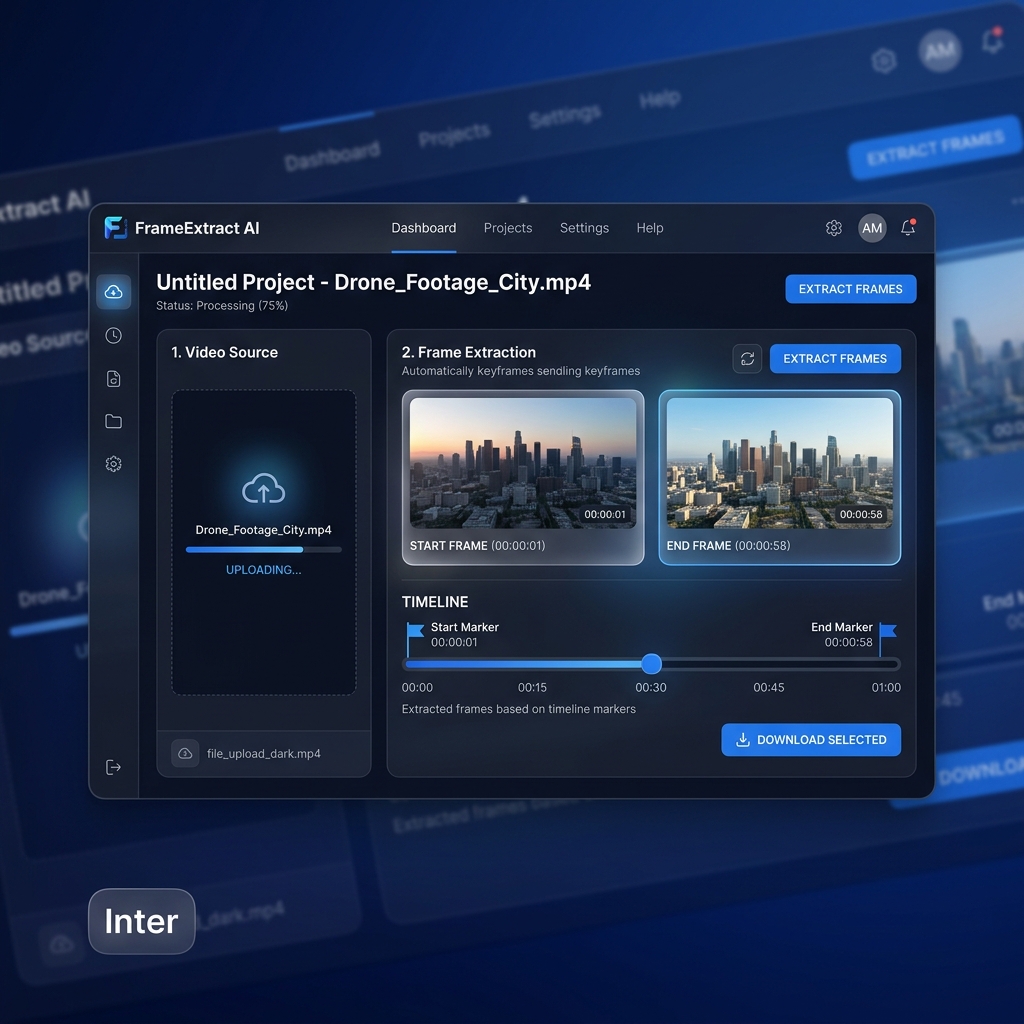Open the AM user avatar
The image size is (1024, 1024).
pyautogui.click(x=872, y=228)
